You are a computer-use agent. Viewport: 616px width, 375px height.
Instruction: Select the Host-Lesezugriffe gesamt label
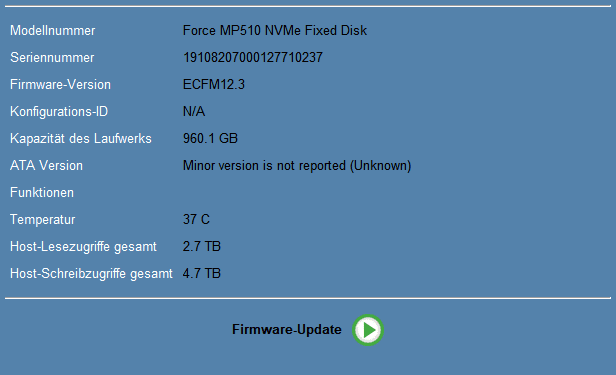tap(83, 247)
